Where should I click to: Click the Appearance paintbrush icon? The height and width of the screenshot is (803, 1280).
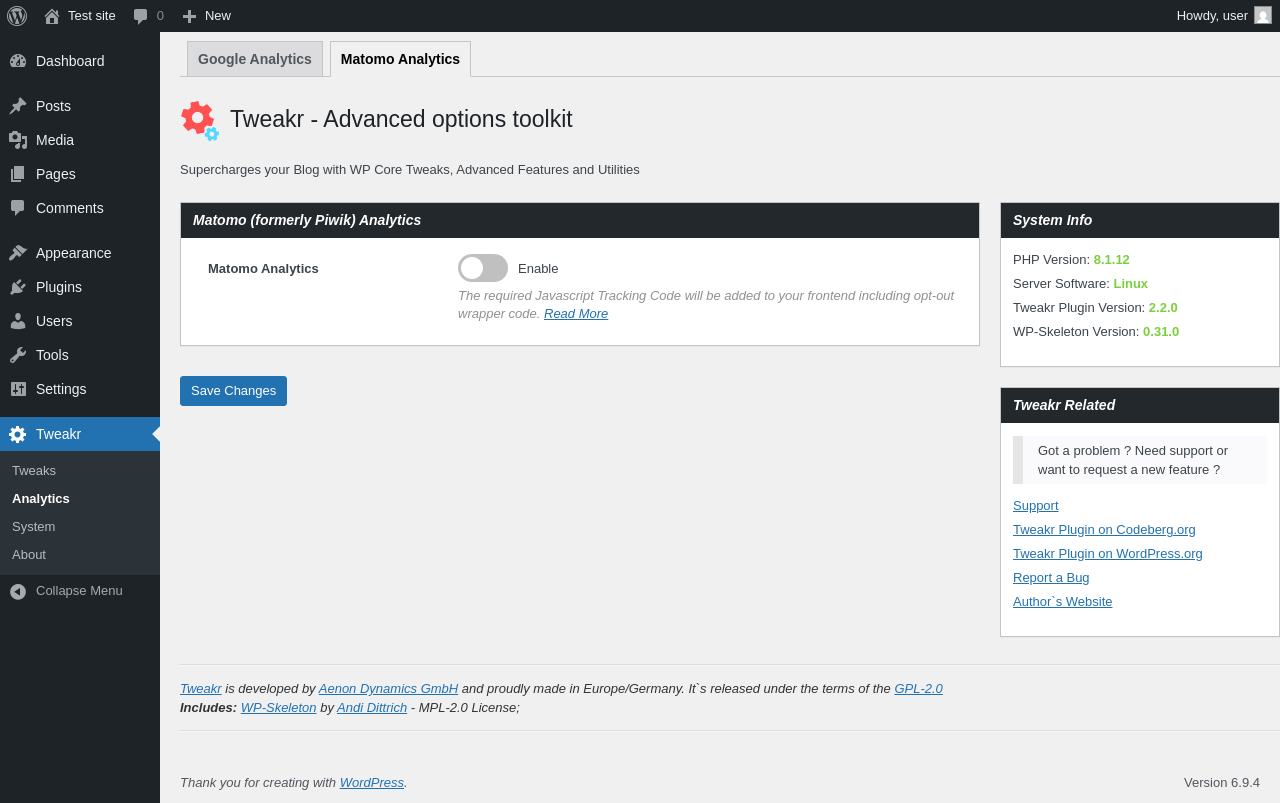(18, 253)
